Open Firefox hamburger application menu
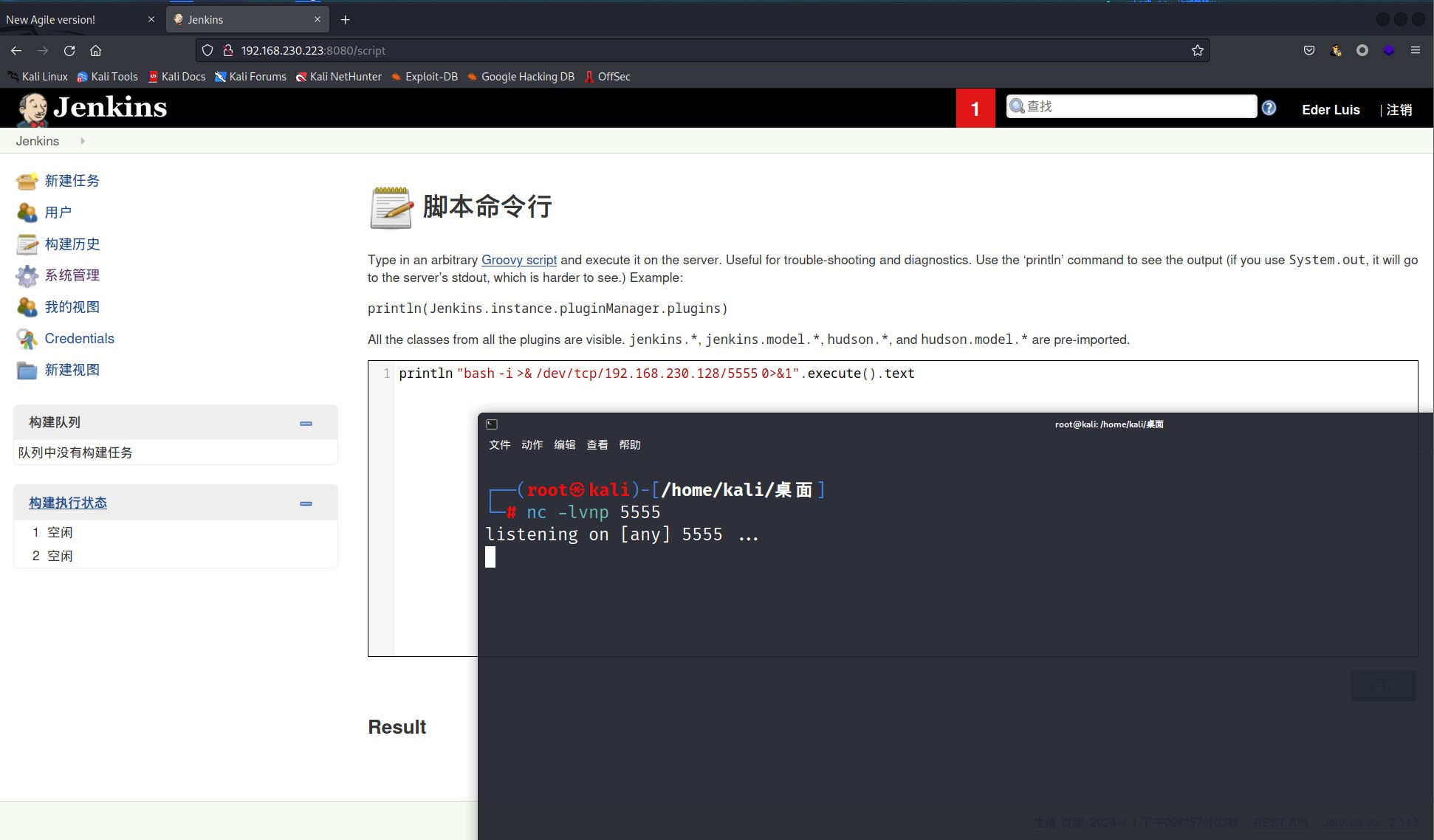The width and height of the screenshot is (1434, 840). click(1416, 50)
